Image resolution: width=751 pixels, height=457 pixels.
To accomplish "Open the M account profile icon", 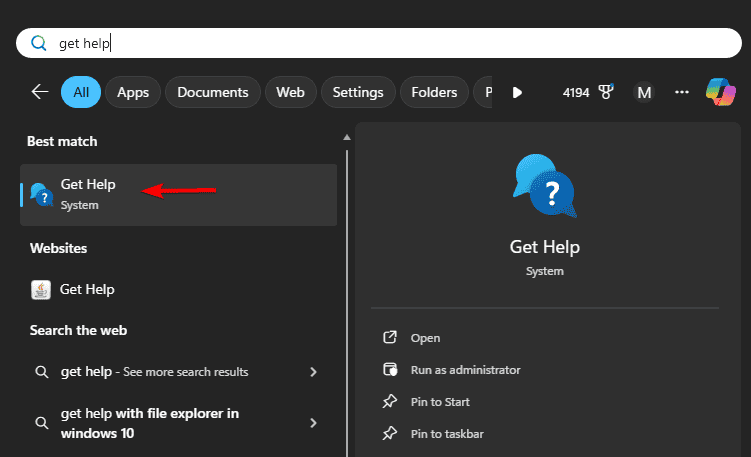I will click(x=644, y=92).
